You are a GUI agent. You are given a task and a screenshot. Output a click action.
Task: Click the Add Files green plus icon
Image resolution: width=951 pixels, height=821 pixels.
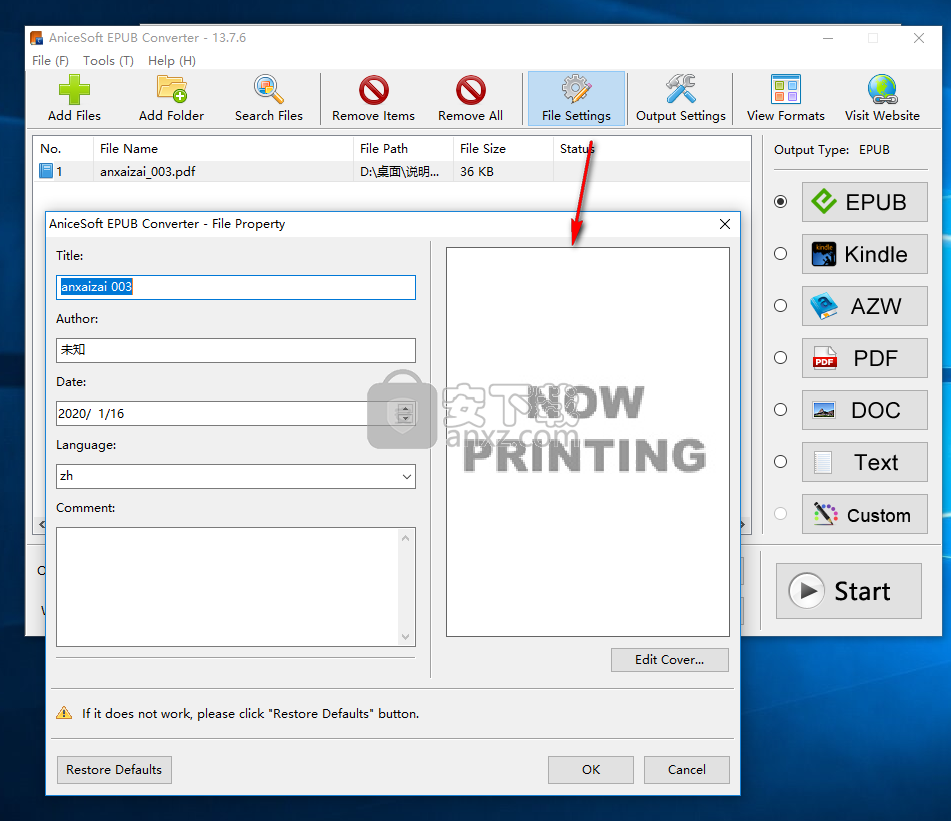pyautogui.click(x=74, y=90)
